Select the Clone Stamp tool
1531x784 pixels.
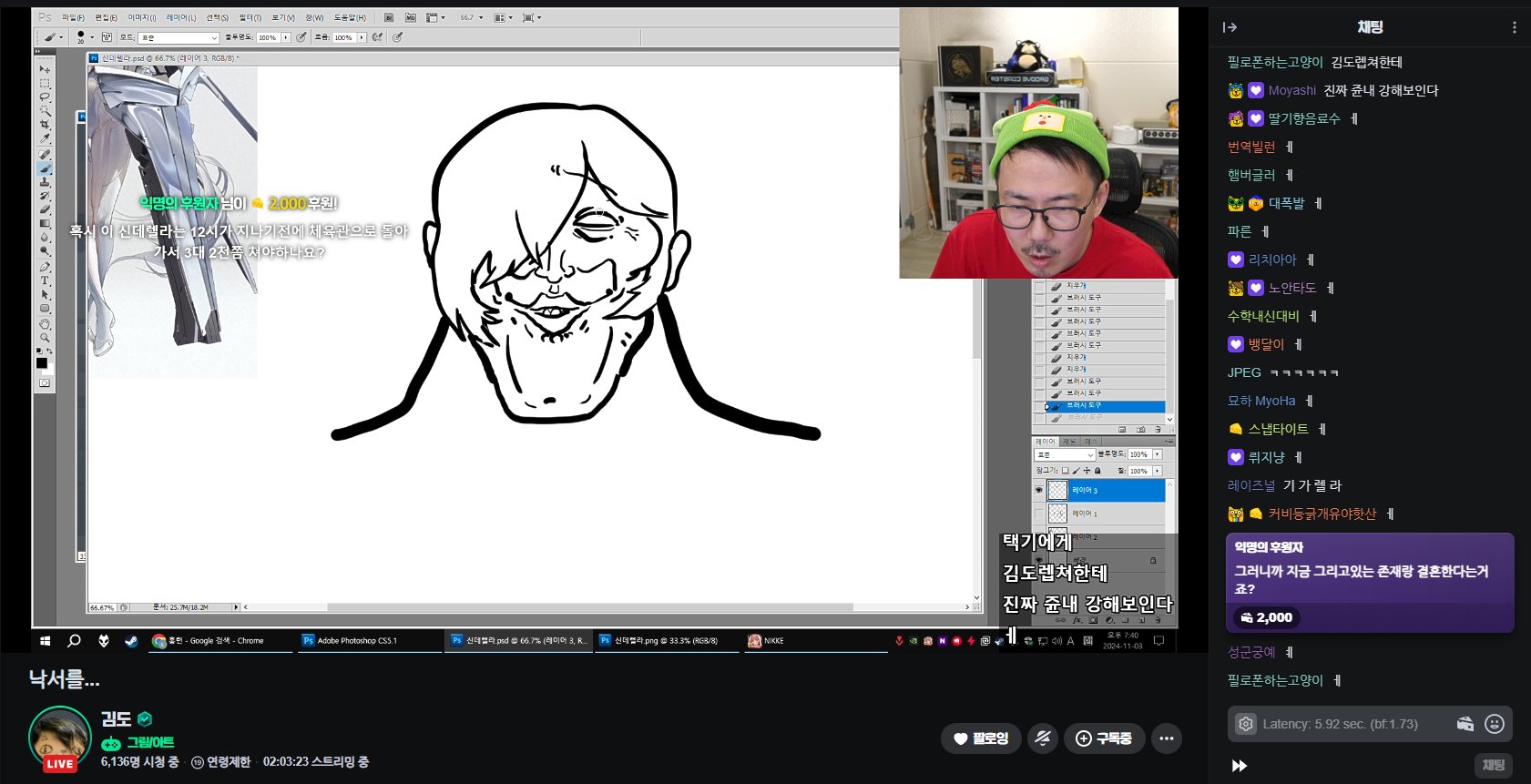point(45,182)
